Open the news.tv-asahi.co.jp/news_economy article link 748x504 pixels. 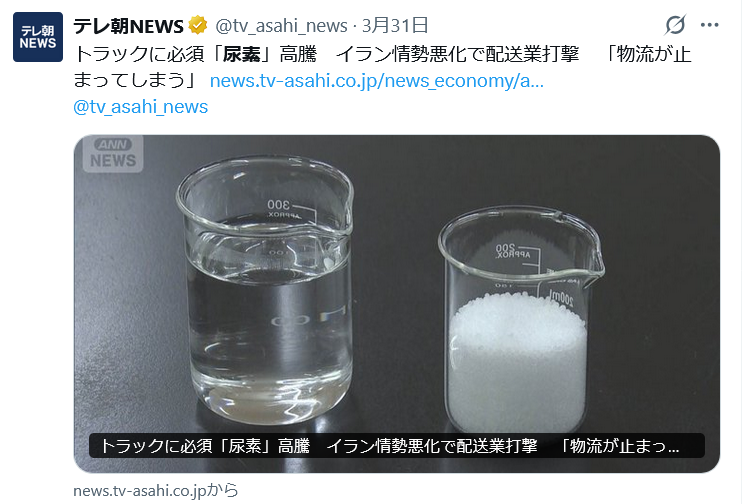(x=376, y=81)
